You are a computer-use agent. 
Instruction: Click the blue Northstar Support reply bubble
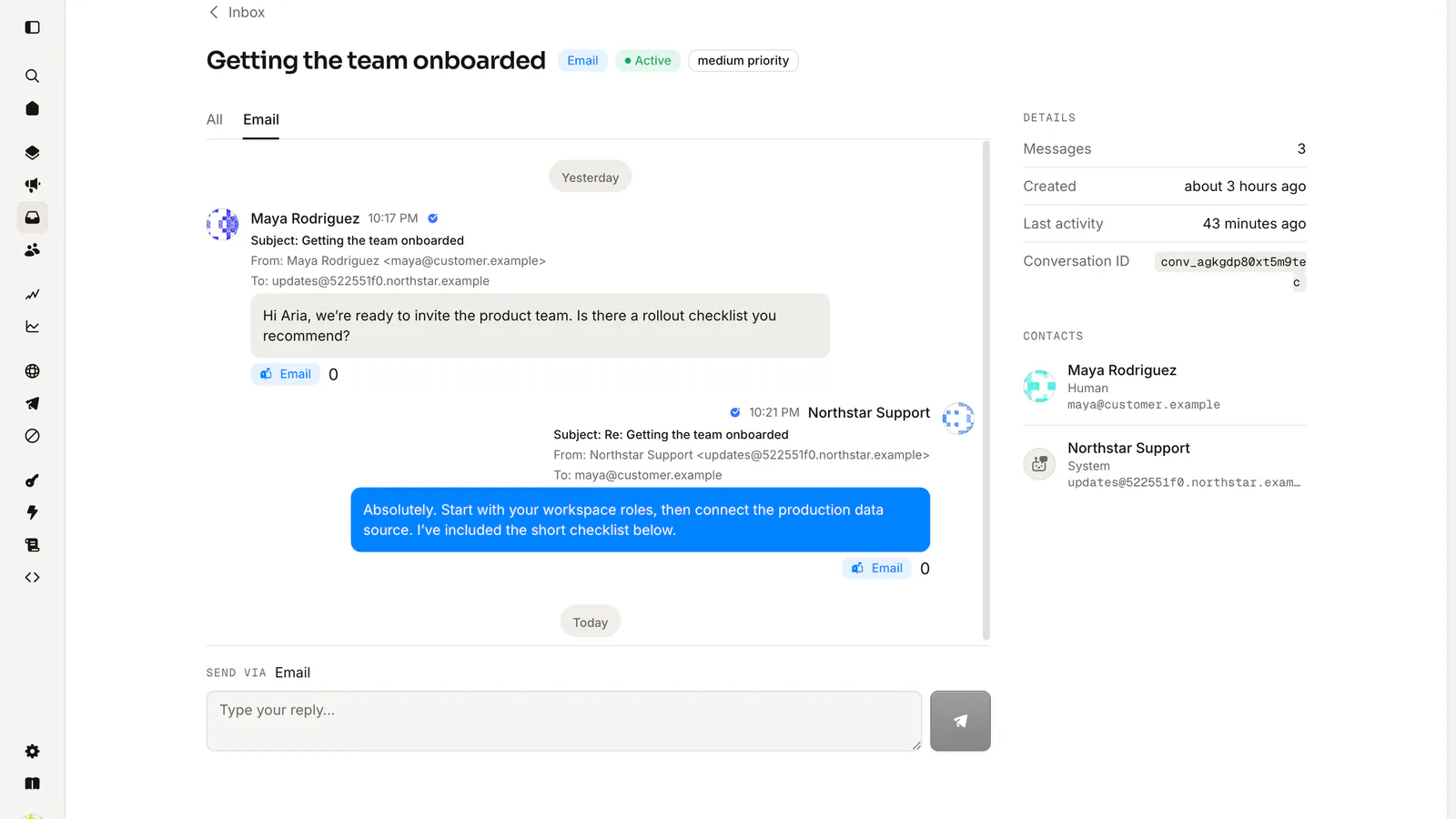pyautogui.click(x=641, y=520)
